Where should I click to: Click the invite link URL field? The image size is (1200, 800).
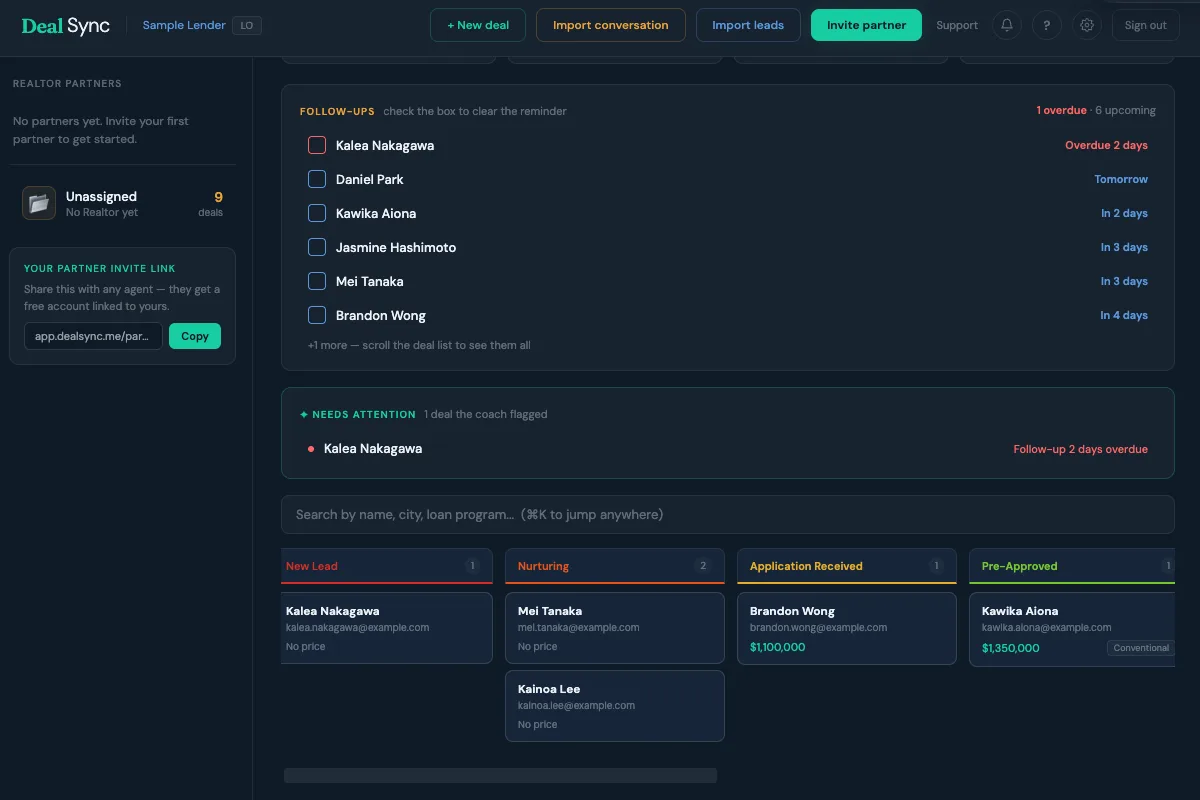click(x=93, y=336)
